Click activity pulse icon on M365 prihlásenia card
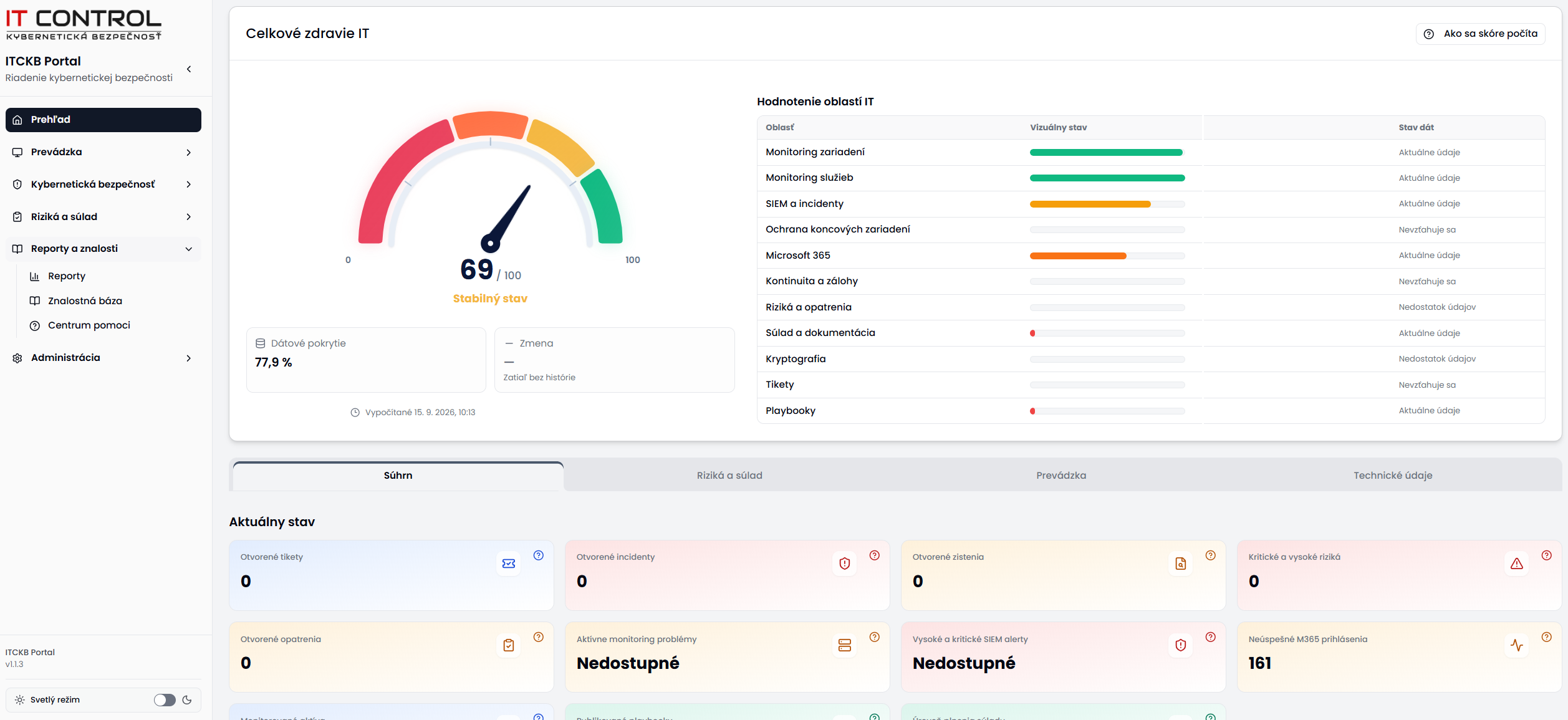1568x720 pixels. tap(1517, 645)
